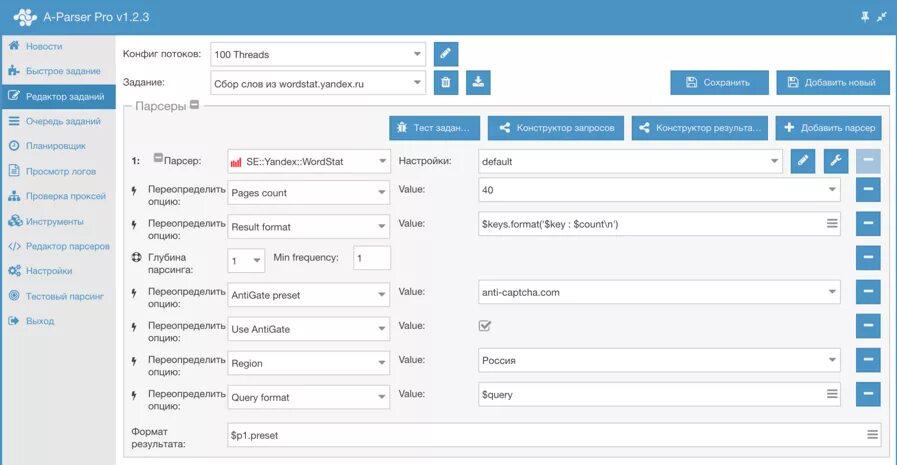Go to Новости in the sidebar
Viewport: 897px width, 465px height.
(x=58, y=46)
